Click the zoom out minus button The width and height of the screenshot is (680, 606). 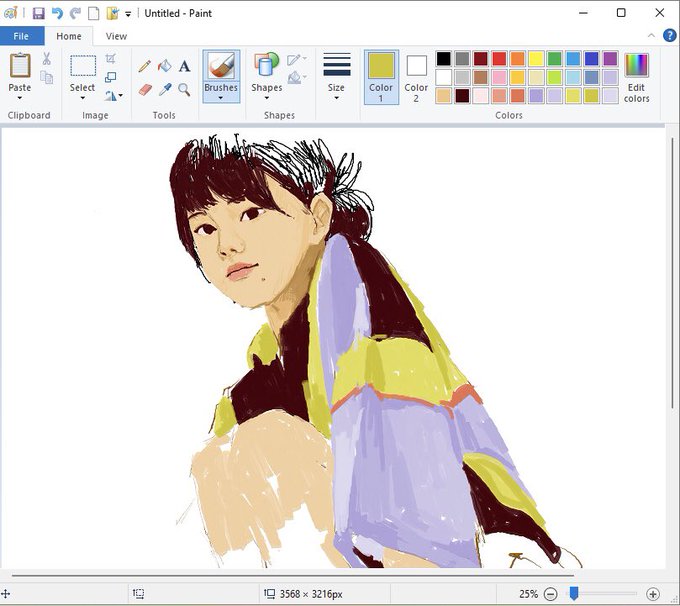point(551,594)
